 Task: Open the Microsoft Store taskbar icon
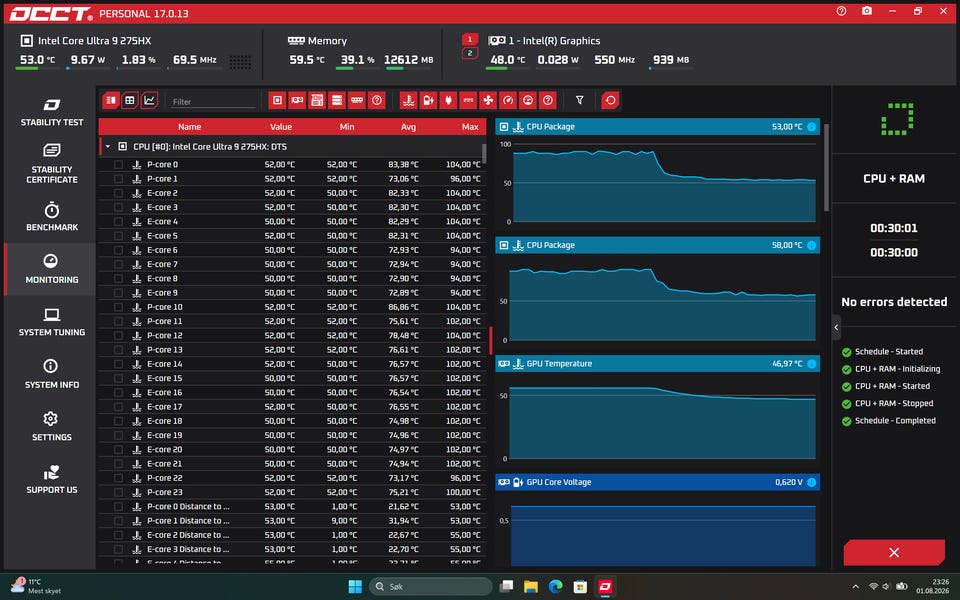pos(580,587)
